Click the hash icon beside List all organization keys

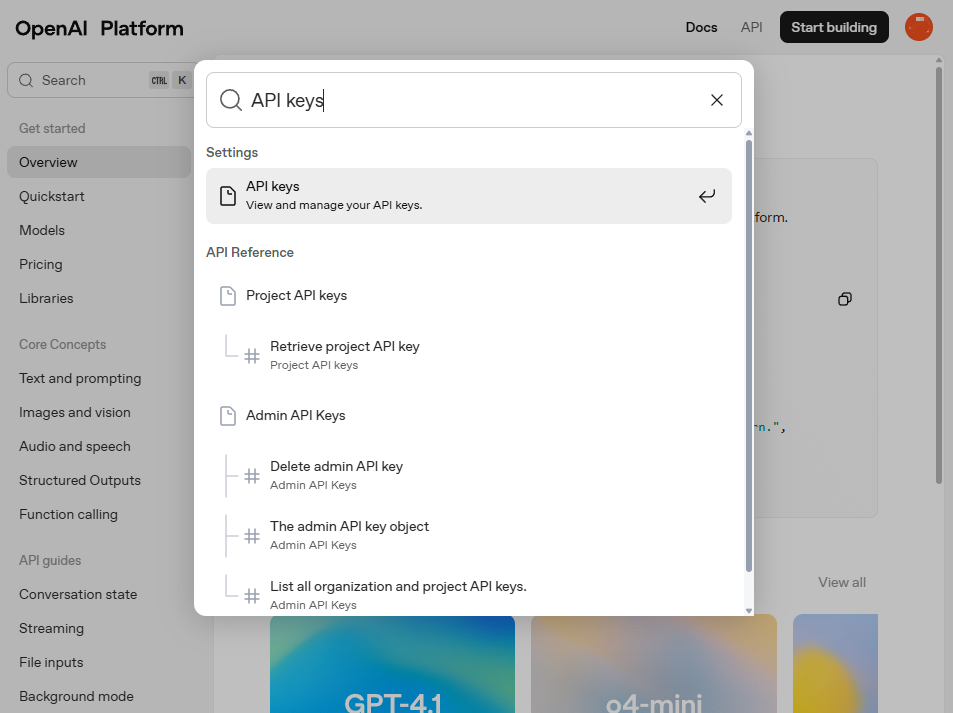(x=252, y=596)
